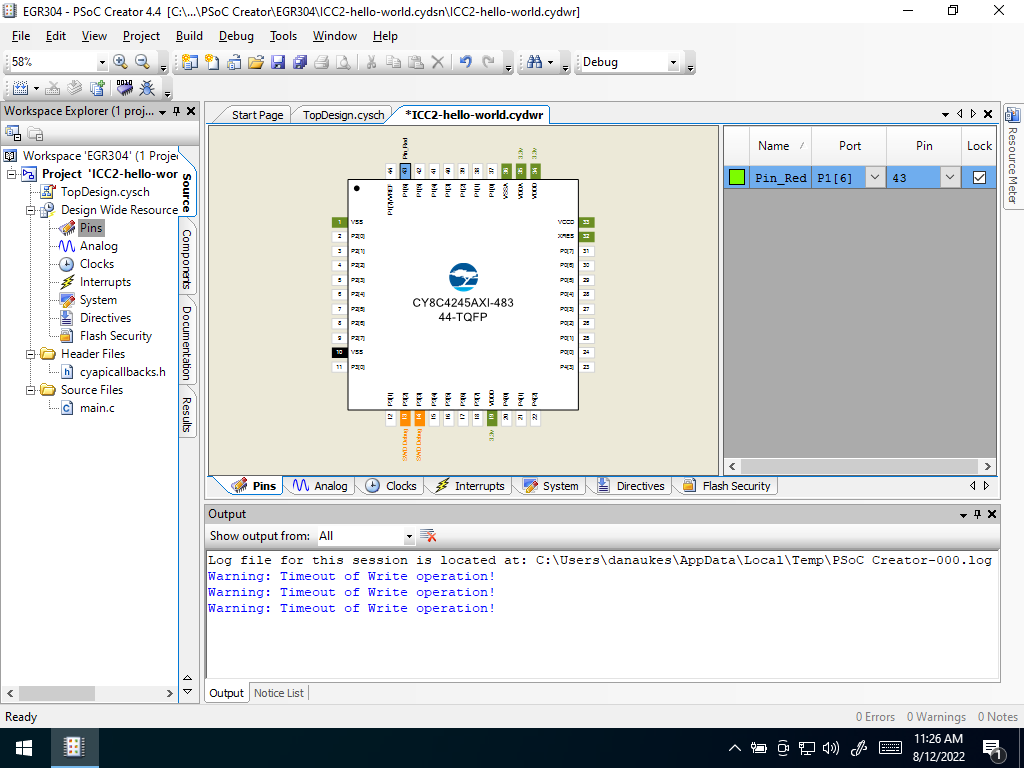This screenshot has height=768, width=1024.
Task: Switch to the bottom Clocks tab
Action: 392,486
